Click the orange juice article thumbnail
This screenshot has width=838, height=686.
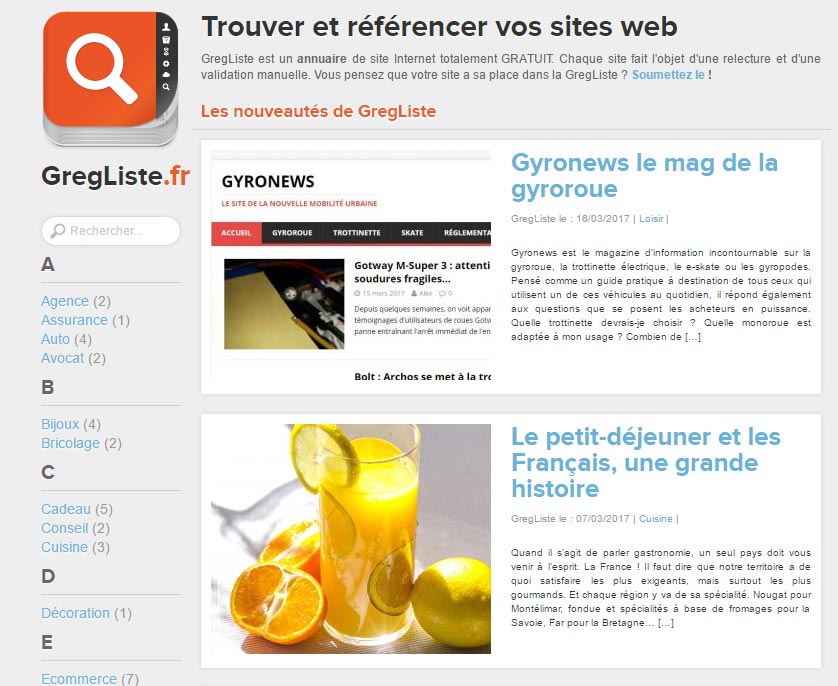(x=351, y=539)
